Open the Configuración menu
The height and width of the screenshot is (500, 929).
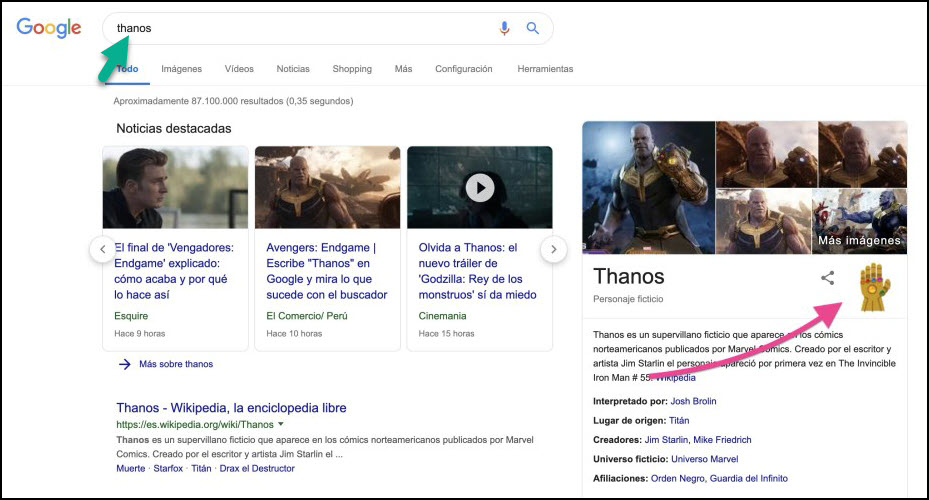coord(463,69)
